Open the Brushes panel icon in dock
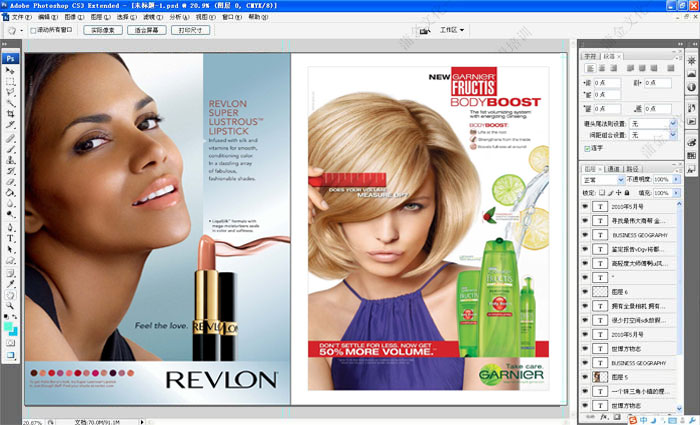The height and width of the screenshot is (425, 700). click(x=692, y=142)
